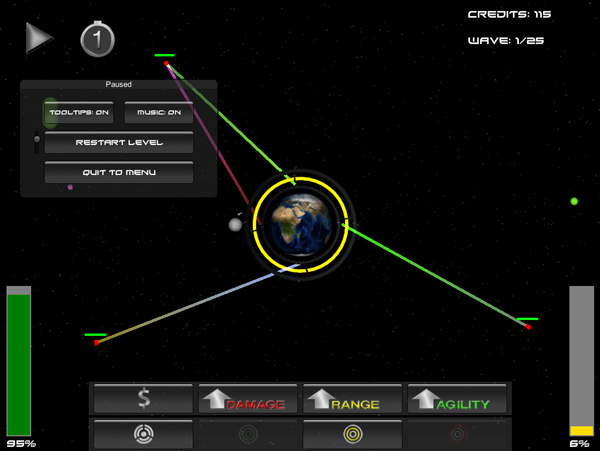Click the dollar sign credits button

[x=143, y=399]
